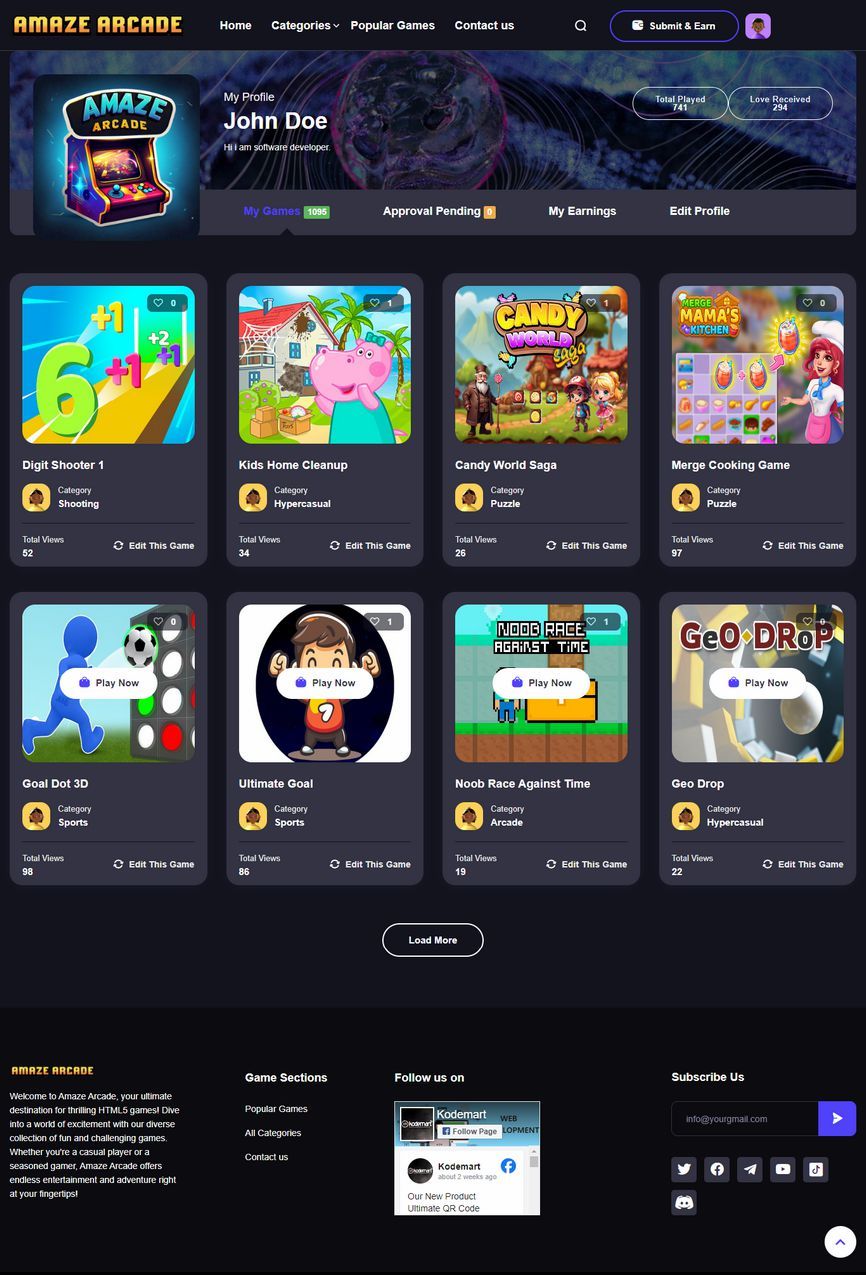The image size is (866, 1275).
Task: Open the Discord social icon
Action: [x=684, y=1202]
